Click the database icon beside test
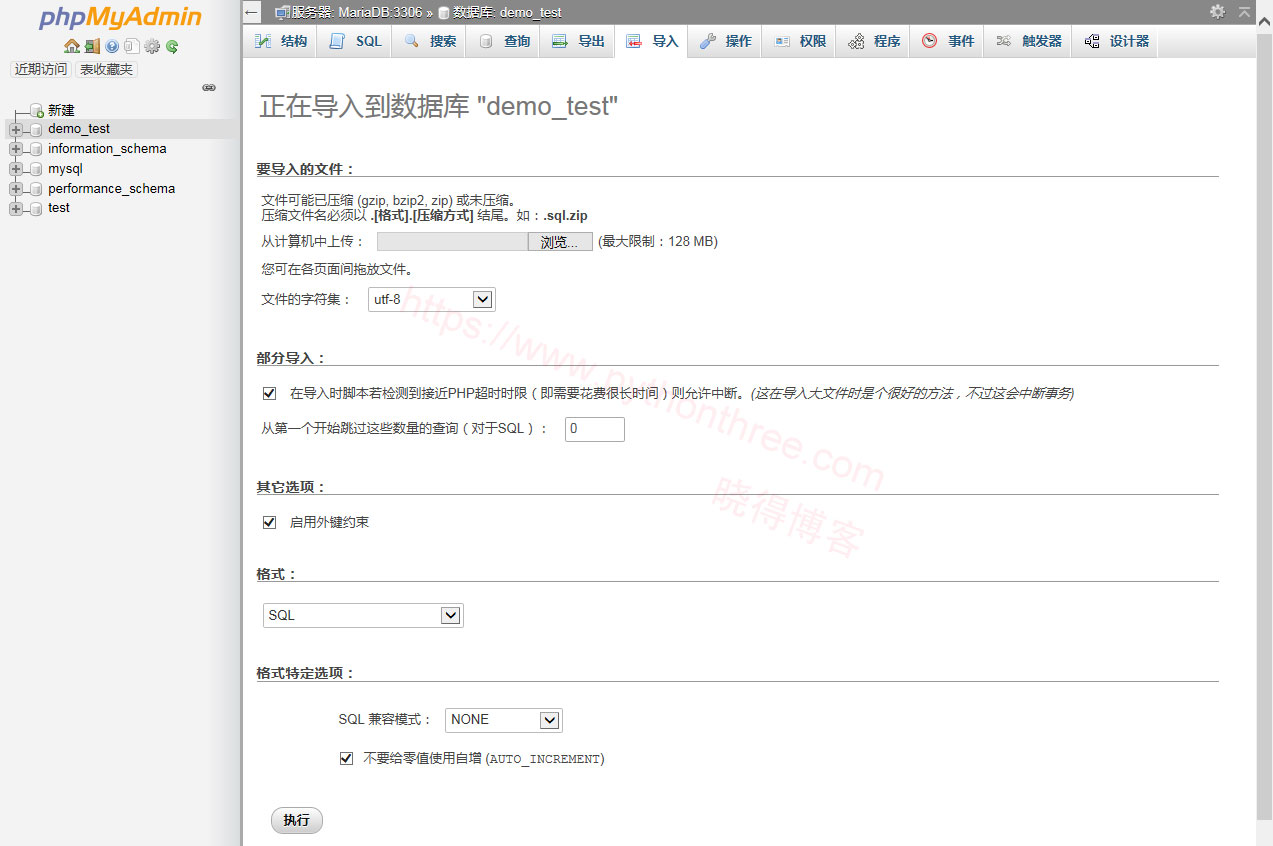 (37, 208)
